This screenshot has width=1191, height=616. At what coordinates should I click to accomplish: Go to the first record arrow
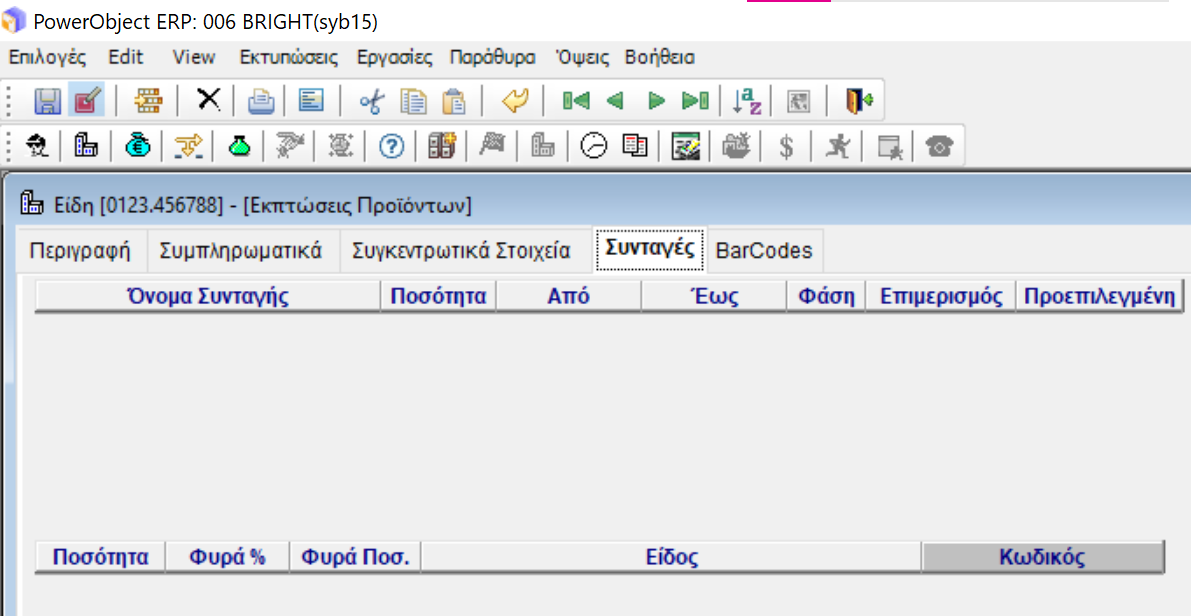[575, 100]
